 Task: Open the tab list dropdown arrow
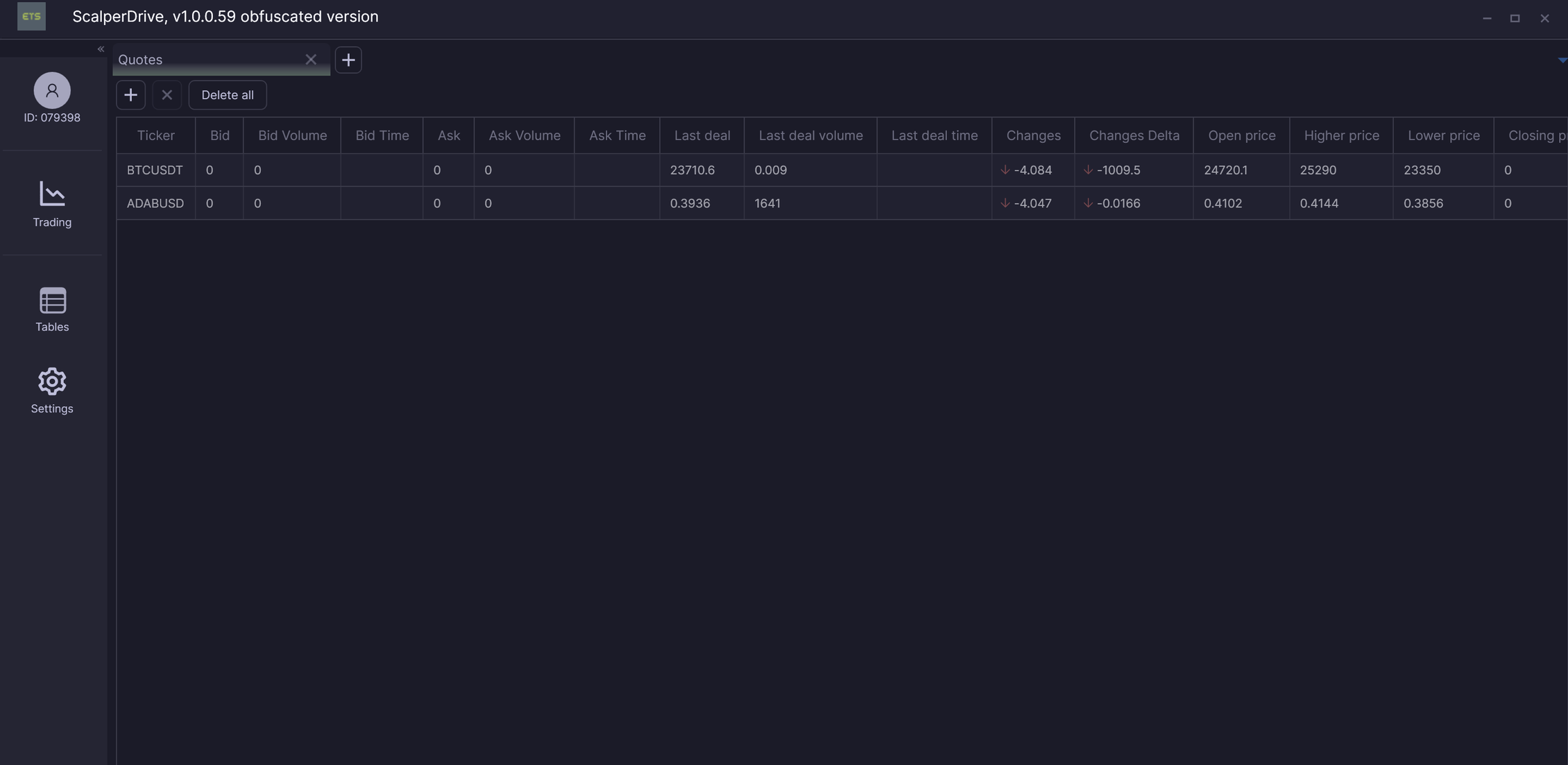pyautogui.click(x=1562, y=60)
